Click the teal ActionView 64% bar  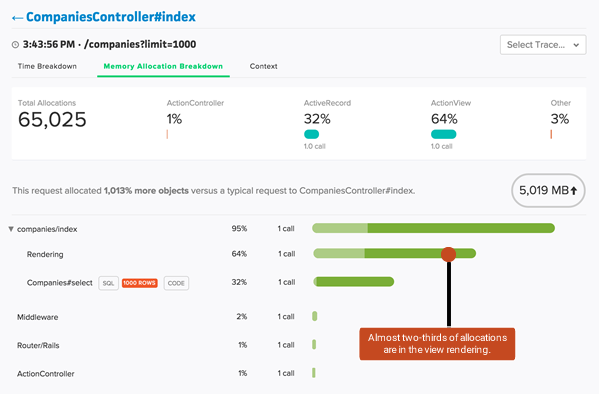pyautogui.click(x=443, y=134)
